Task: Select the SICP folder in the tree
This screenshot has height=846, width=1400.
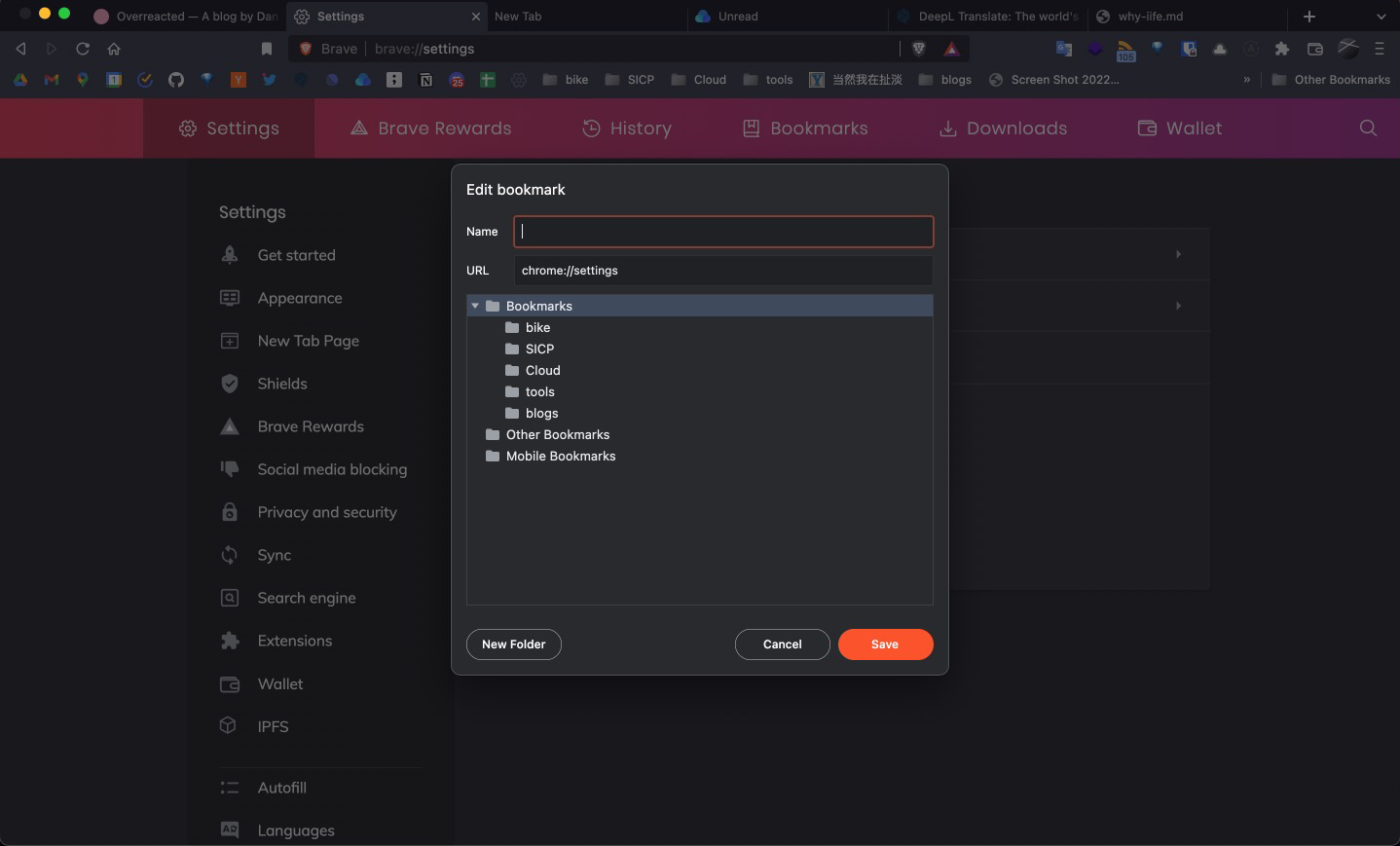Action: coord(538,349)
